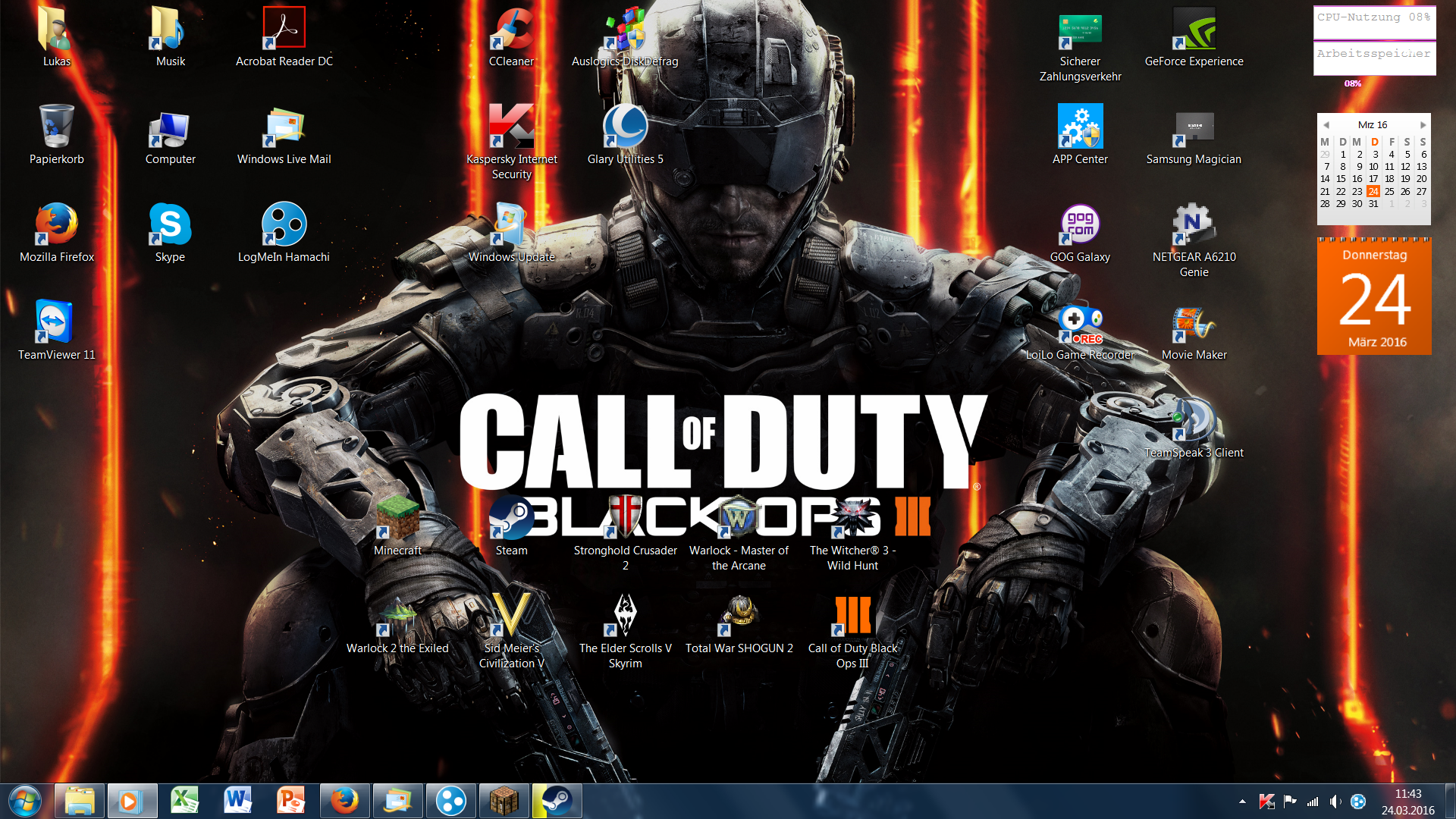Launch Acrobat Reader DC
The width and height of the screenshot is (1456, 819).
(284, 36)
